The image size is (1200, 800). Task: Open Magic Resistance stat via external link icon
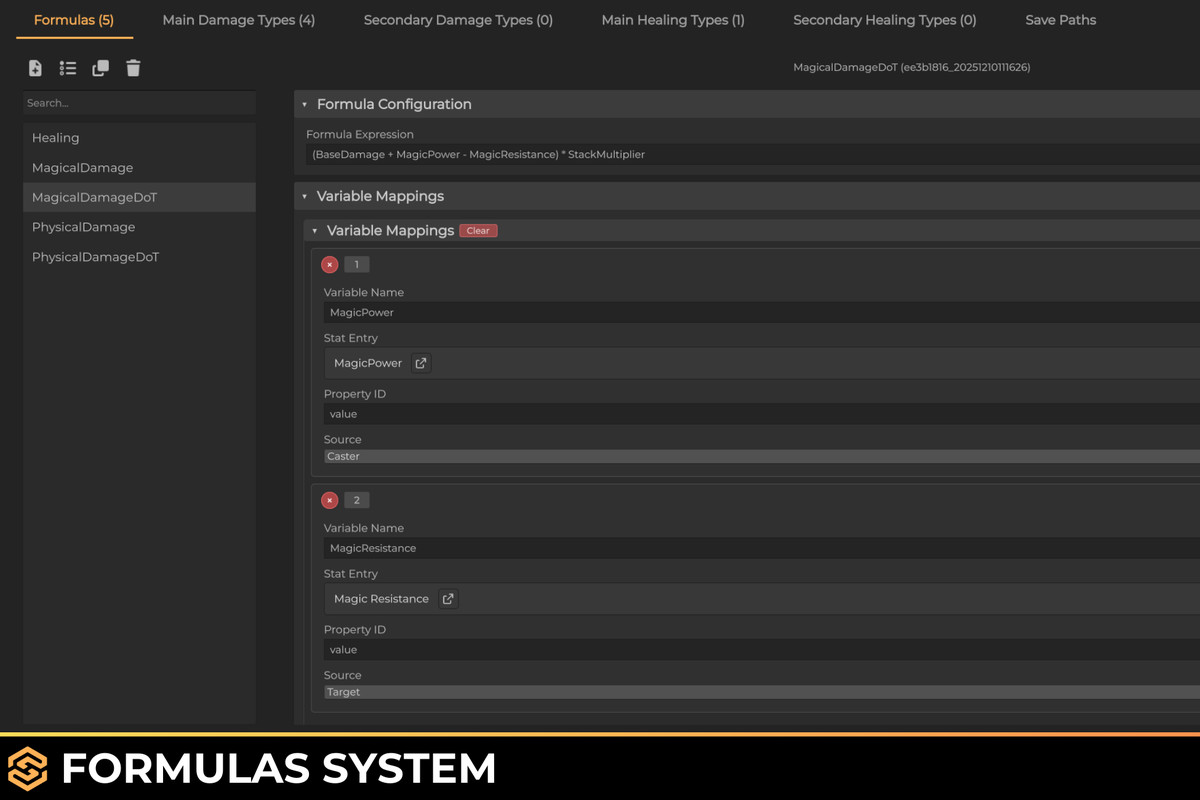(447, 598)
